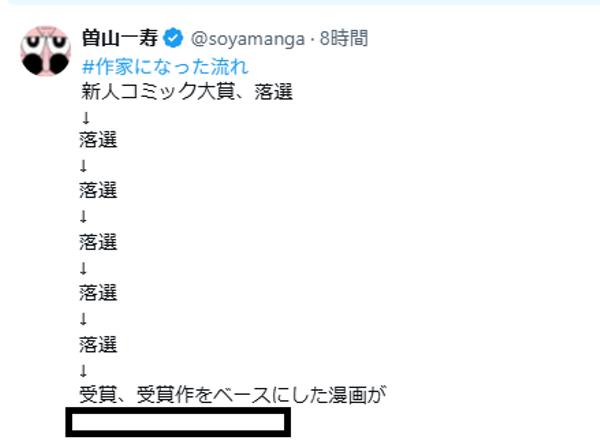Click the second down arrow in the tweet
The height and width of the screenshot is (440, 600).
(84, 166)
